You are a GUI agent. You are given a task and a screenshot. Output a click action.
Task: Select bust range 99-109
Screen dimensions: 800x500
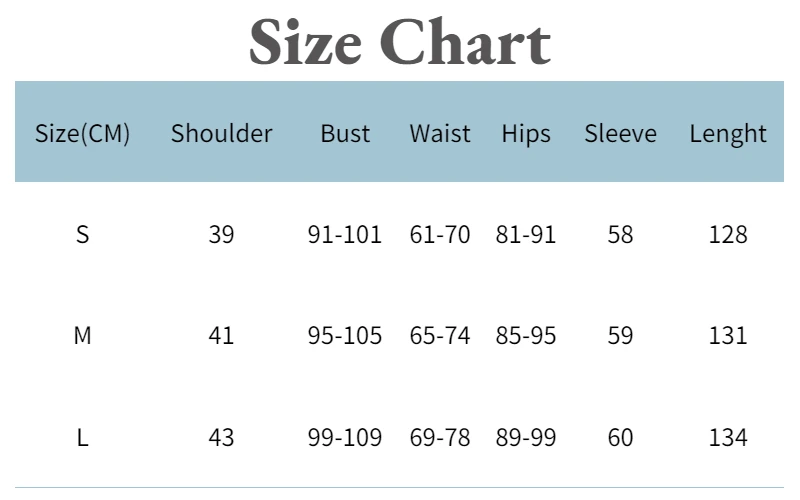click(345, 437)
